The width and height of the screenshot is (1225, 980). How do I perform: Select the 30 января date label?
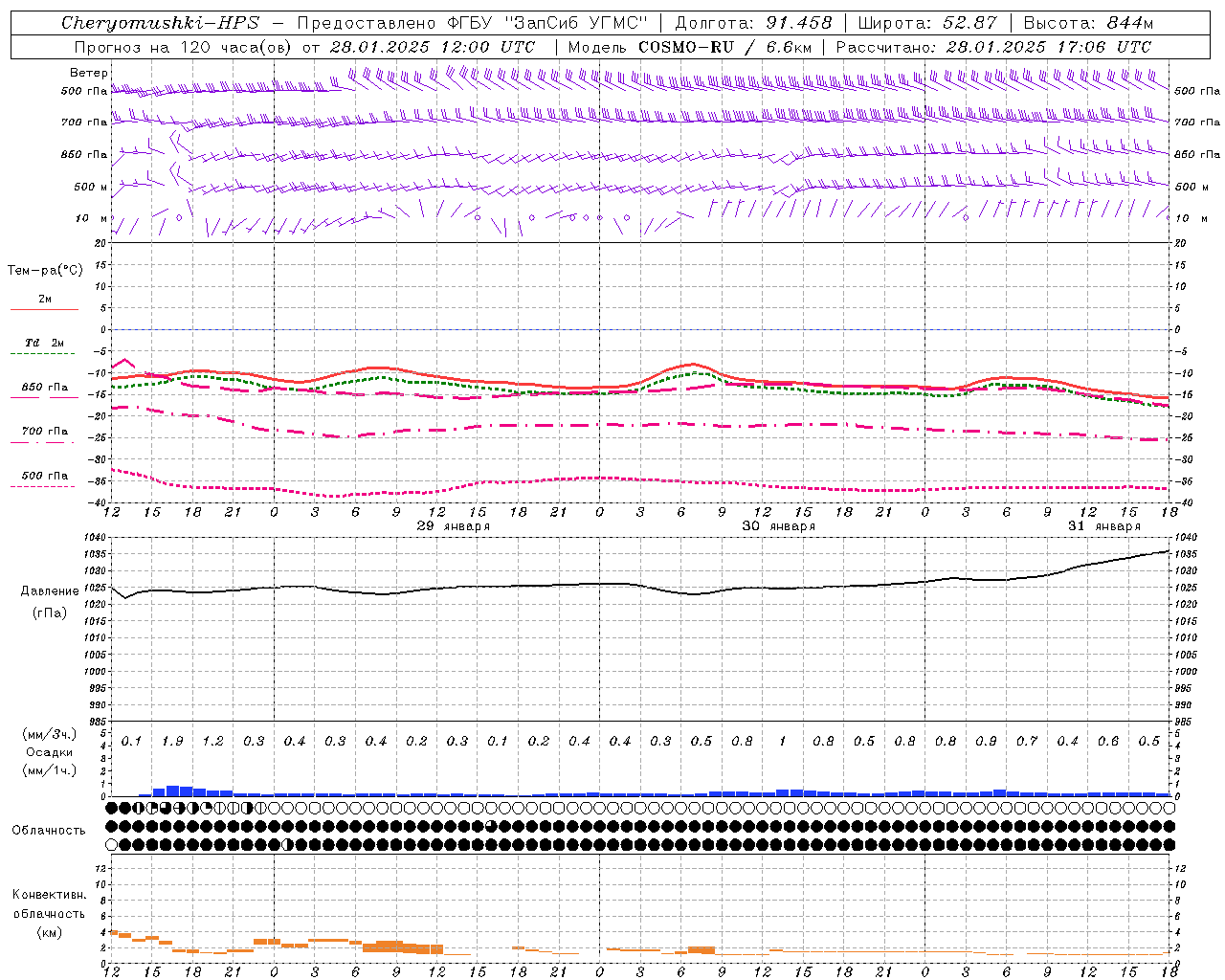[778, 526]
